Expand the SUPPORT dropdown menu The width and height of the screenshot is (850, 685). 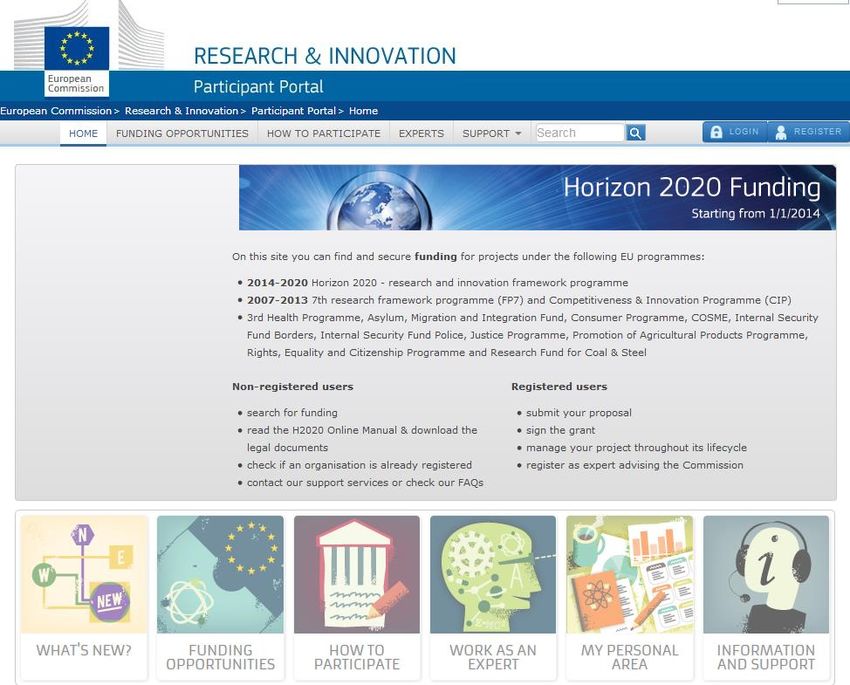[x=491, y=133]
